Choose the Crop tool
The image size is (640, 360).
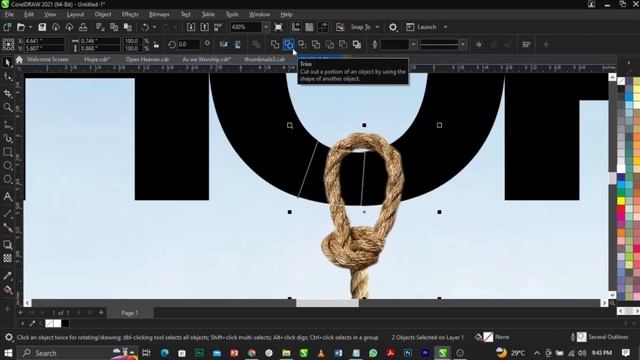click(x=7, y=93)
